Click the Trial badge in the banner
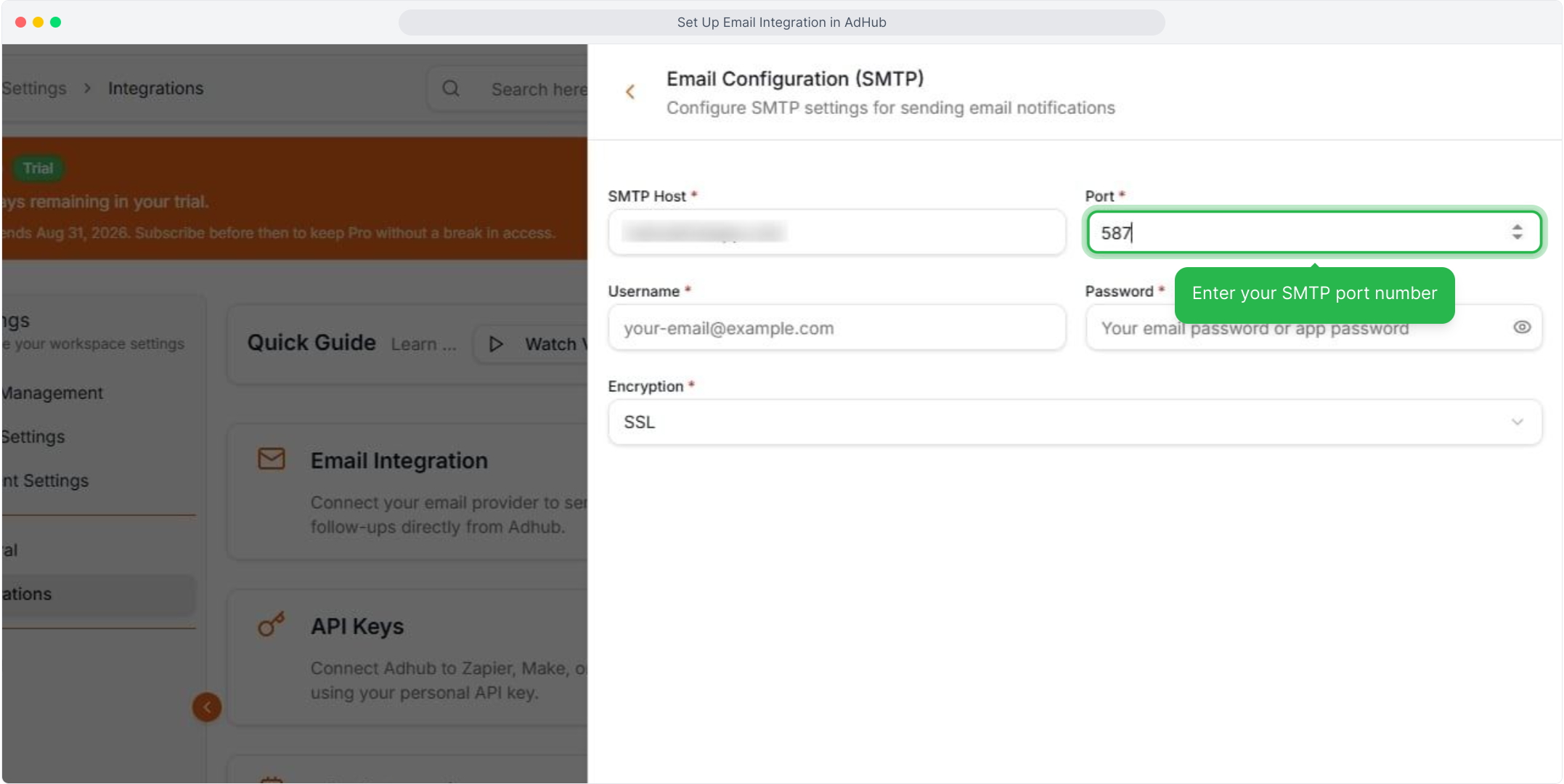This screenshot has width=1564, height=784. [x=38, y=168]
